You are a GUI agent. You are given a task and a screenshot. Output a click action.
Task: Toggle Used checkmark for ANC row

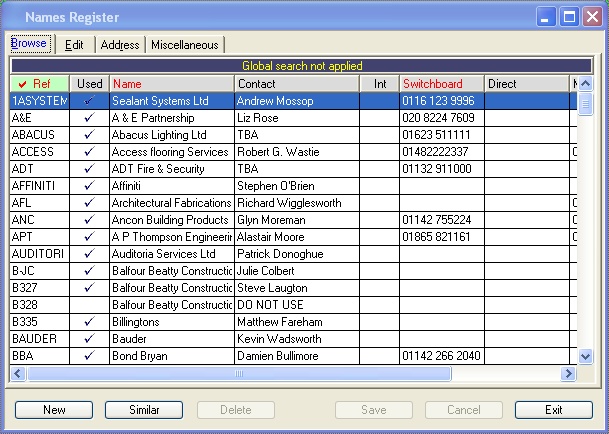coord(90,220)
